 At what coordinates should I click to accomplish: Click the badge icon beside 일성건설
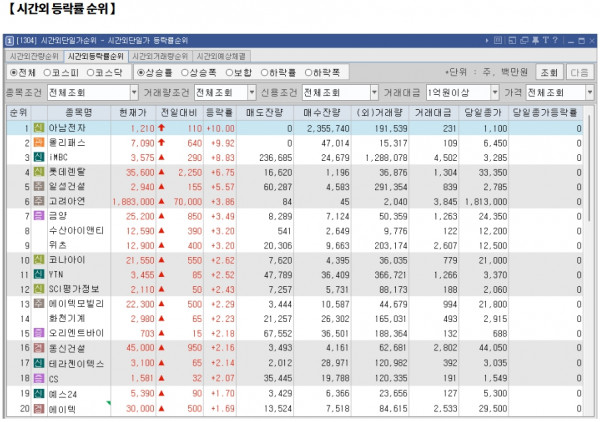(39, 186)
